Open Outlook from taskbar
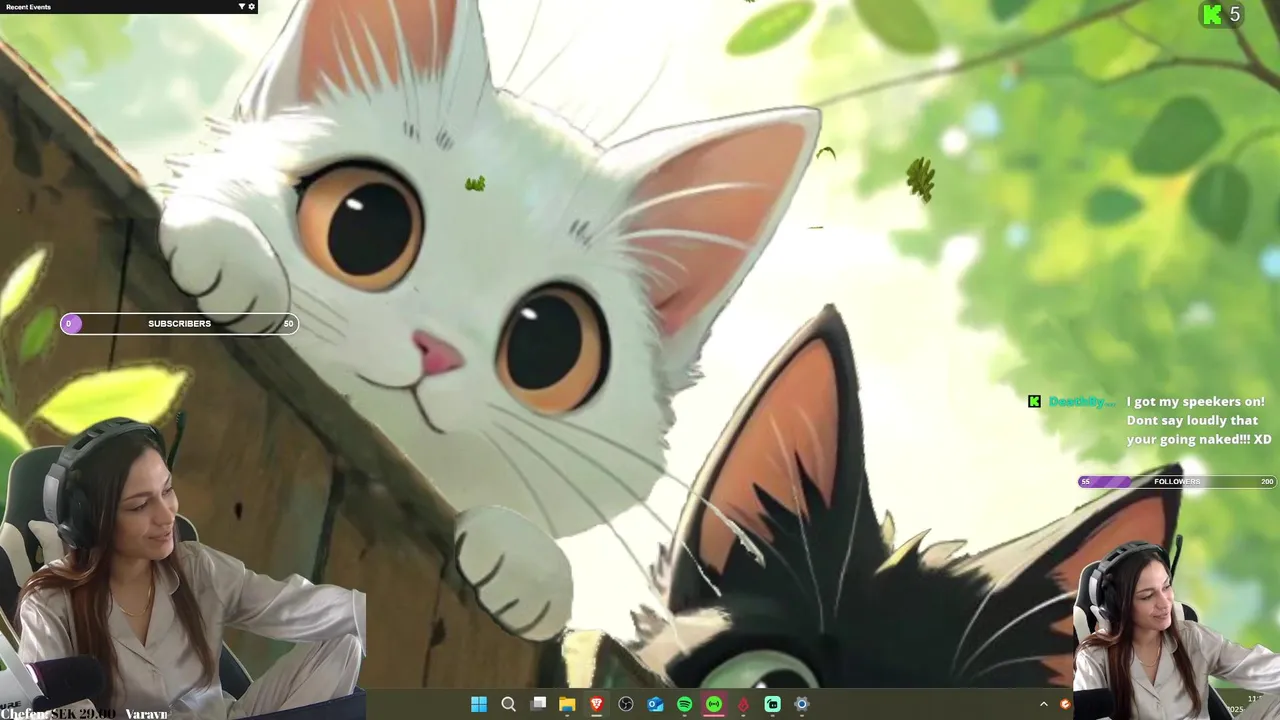1280x720 pixels. point(655,704)
